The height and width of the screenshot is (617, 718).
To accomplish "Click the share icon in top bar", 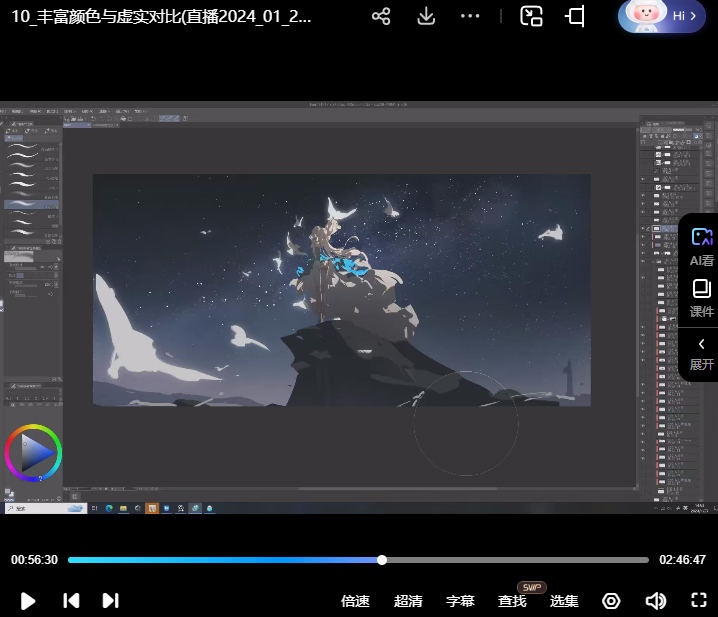I will point(381,16).
